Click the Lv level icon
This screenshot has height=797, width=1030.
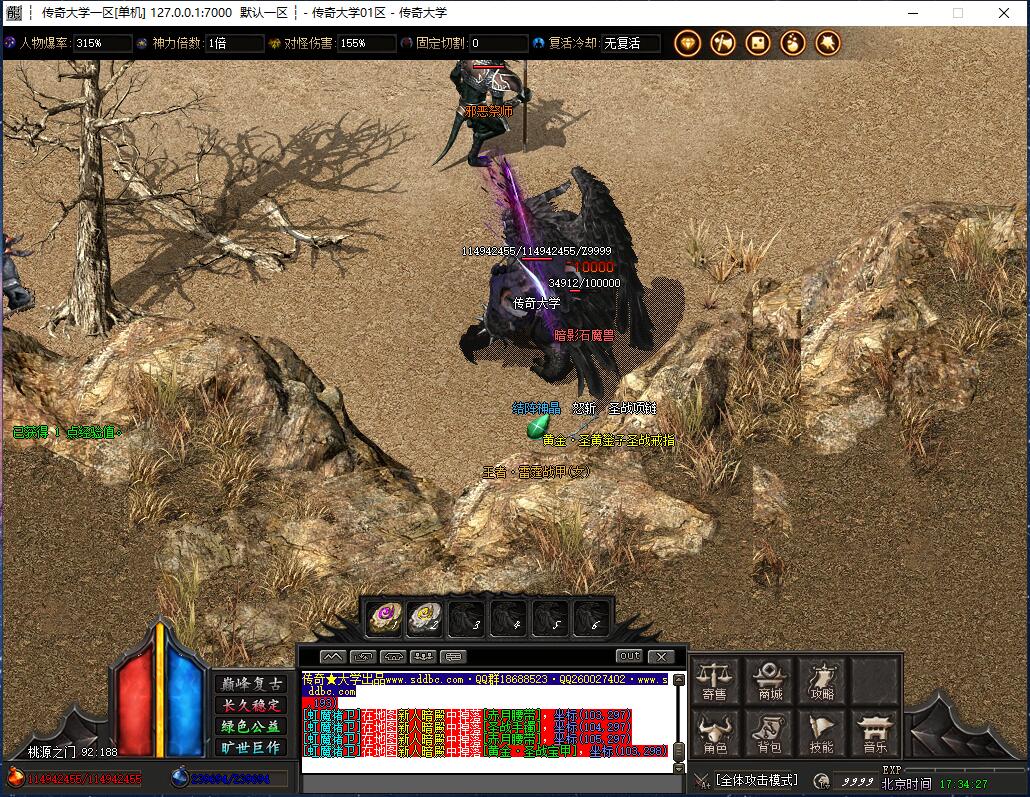click(x=821, y=781)
